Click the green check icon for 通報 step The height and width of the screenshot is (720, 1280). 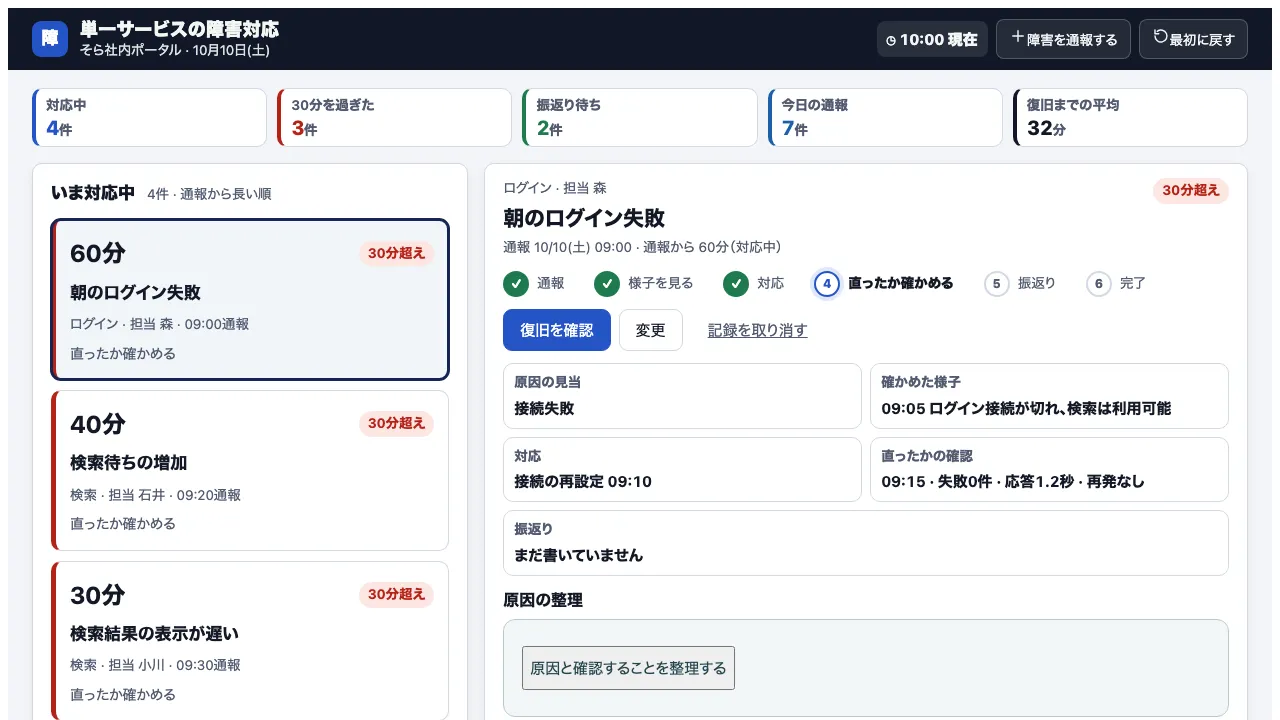click(516, 284)
